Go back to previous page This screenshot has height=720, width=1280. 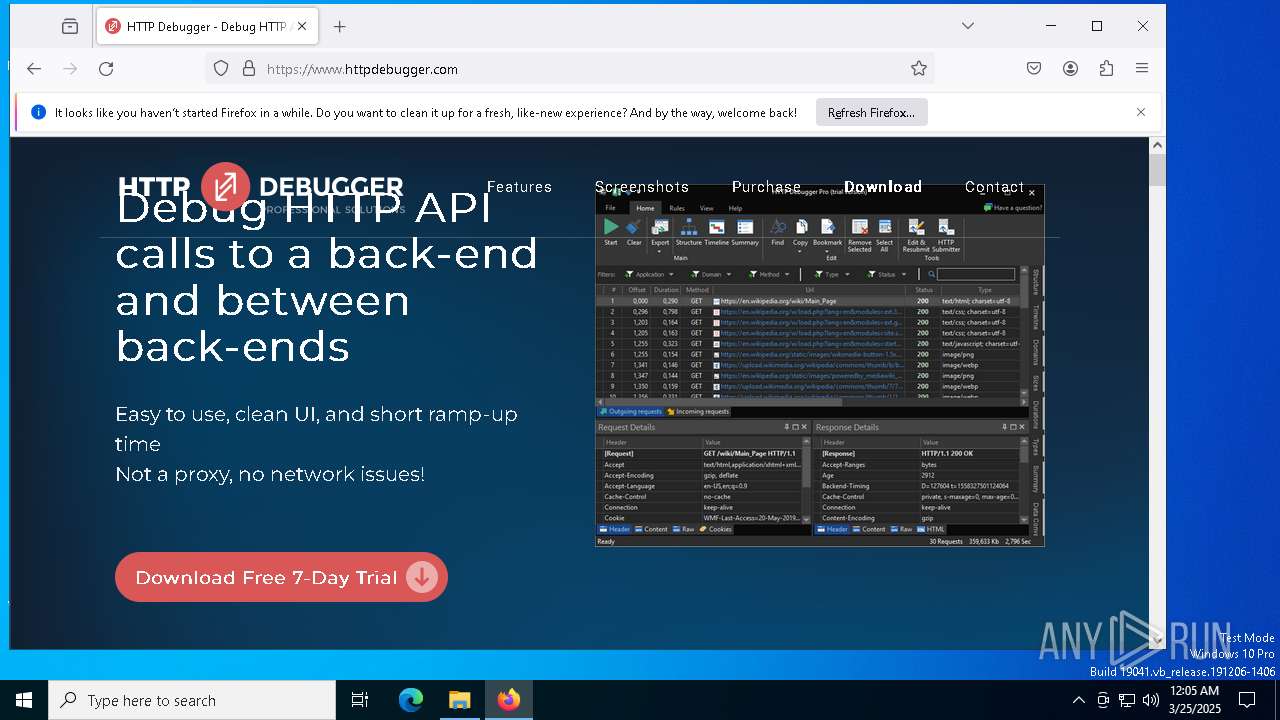click(x=34, y=69)
